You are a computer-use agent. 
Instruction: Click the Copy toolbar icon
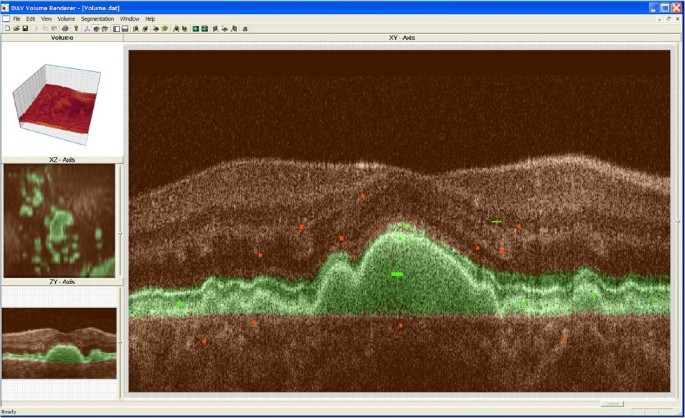click(x=45, y=28)
